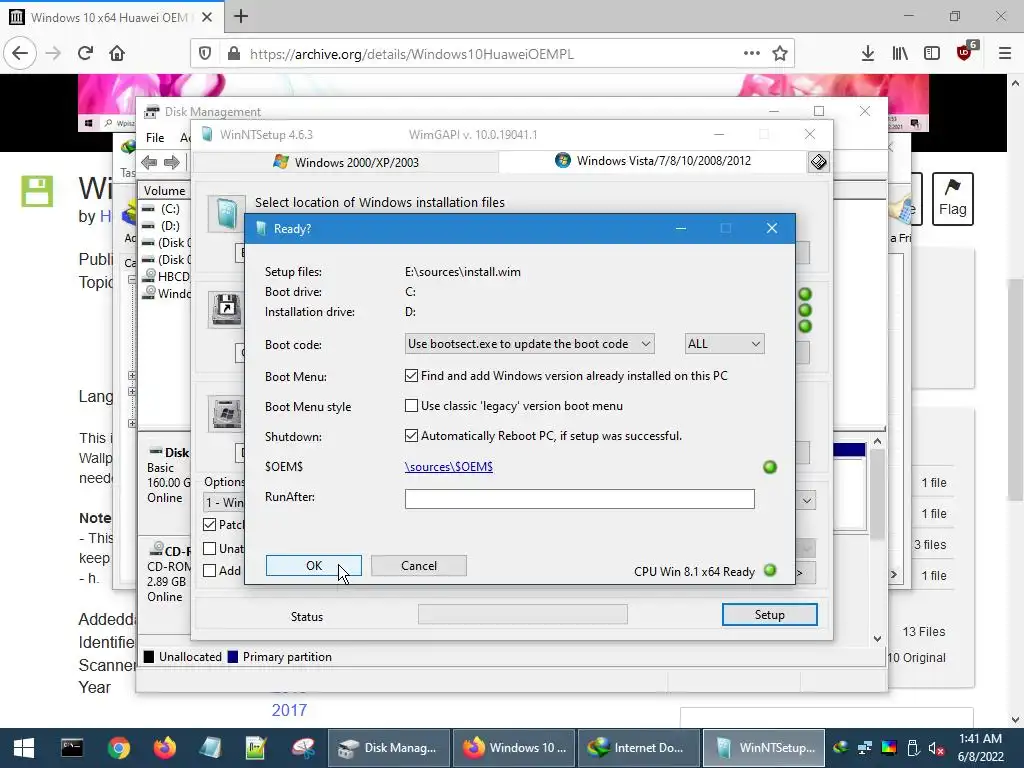Click the eraser icon beside WinNTSetup tabs

click(818, 161)
